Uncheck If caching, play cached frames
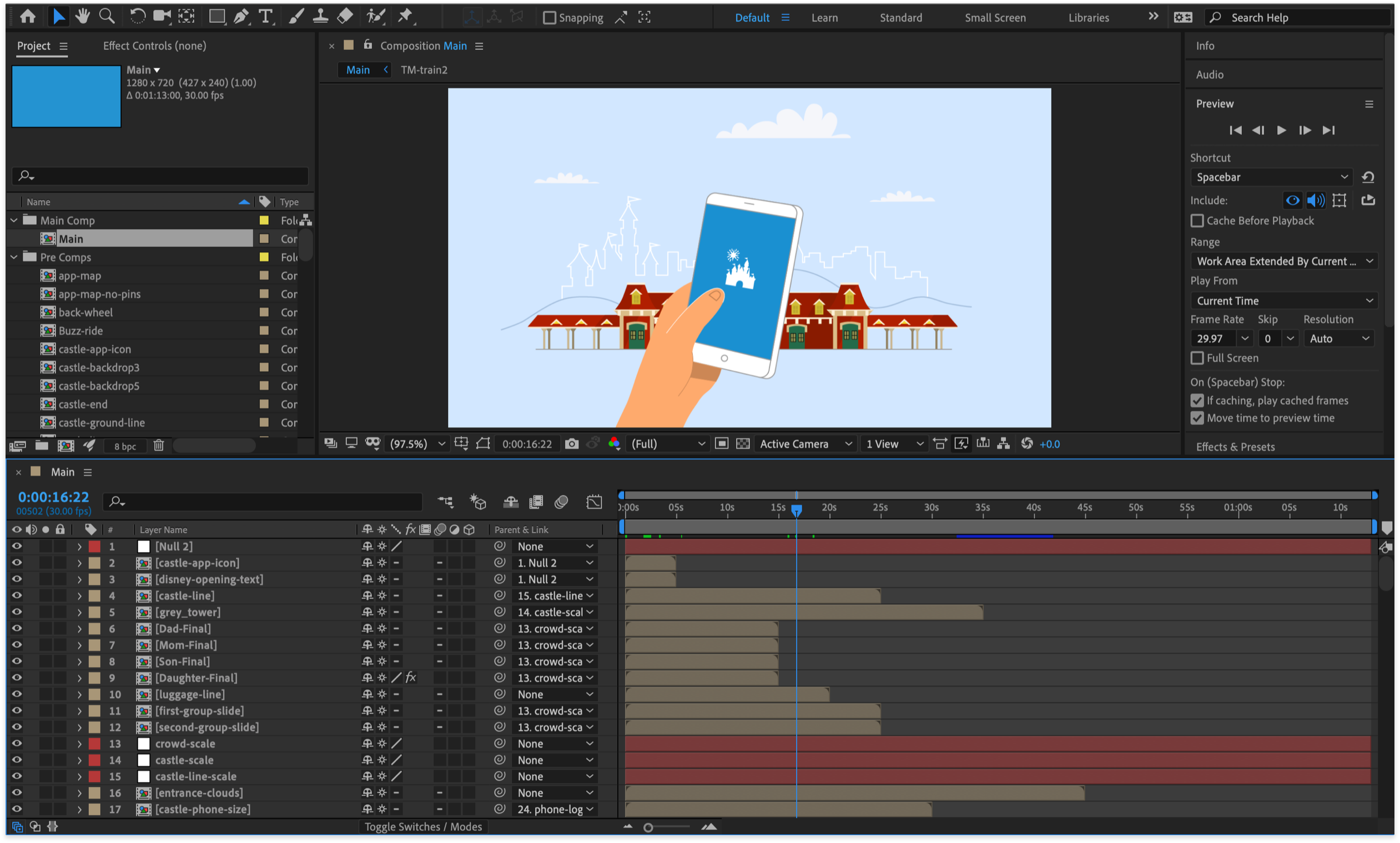The width and height of the screenshot is (1400, 843). pyautogui.click(x=1197, y=400)
